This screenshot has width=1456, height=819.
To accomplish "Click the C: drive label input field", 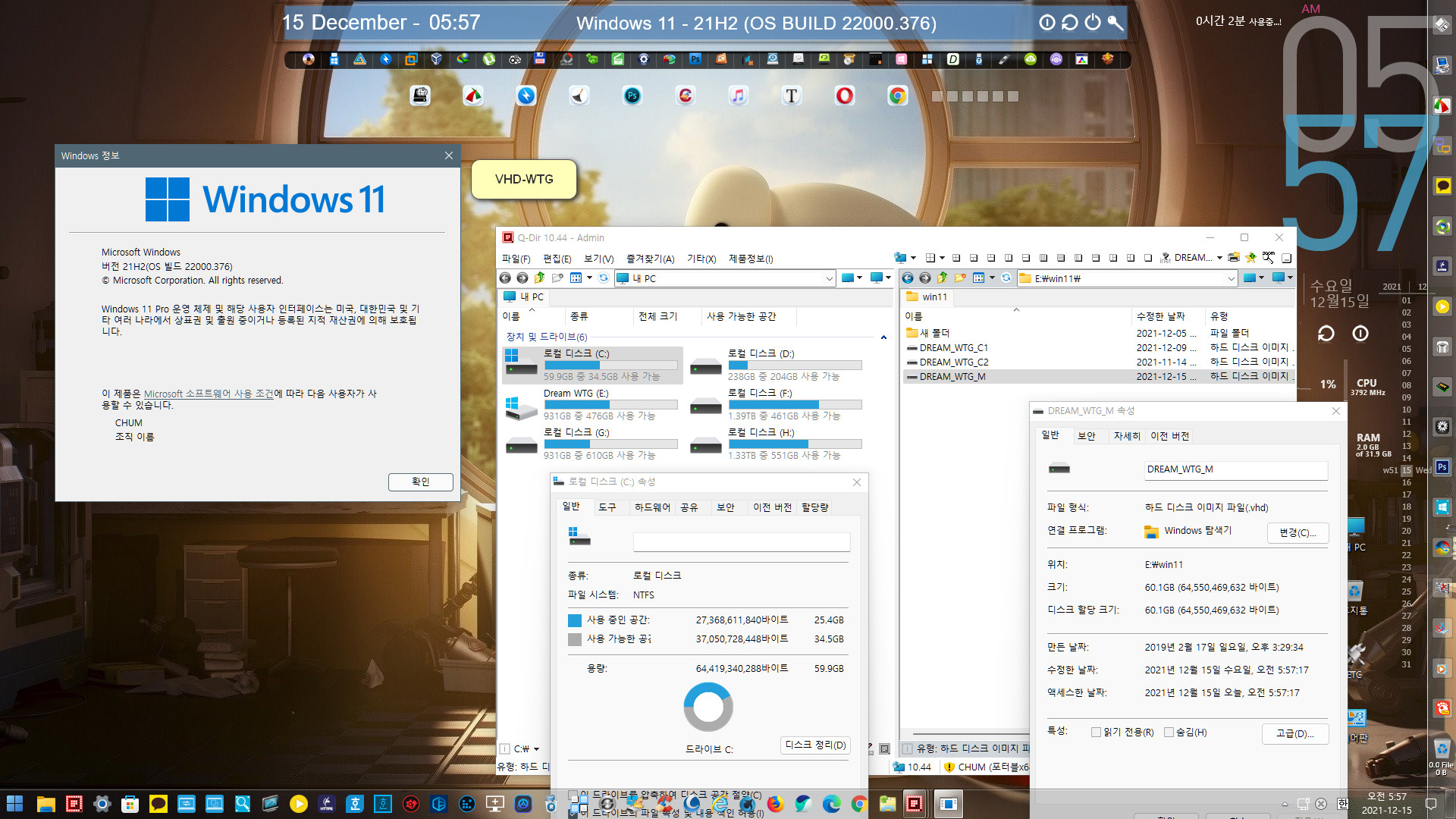I will point(741,541).
